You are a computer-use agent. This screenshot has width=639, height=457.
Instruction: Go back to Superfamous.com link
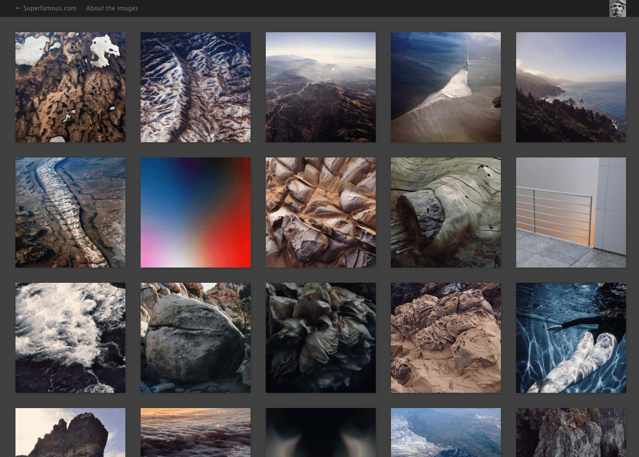tap(46, 8)
